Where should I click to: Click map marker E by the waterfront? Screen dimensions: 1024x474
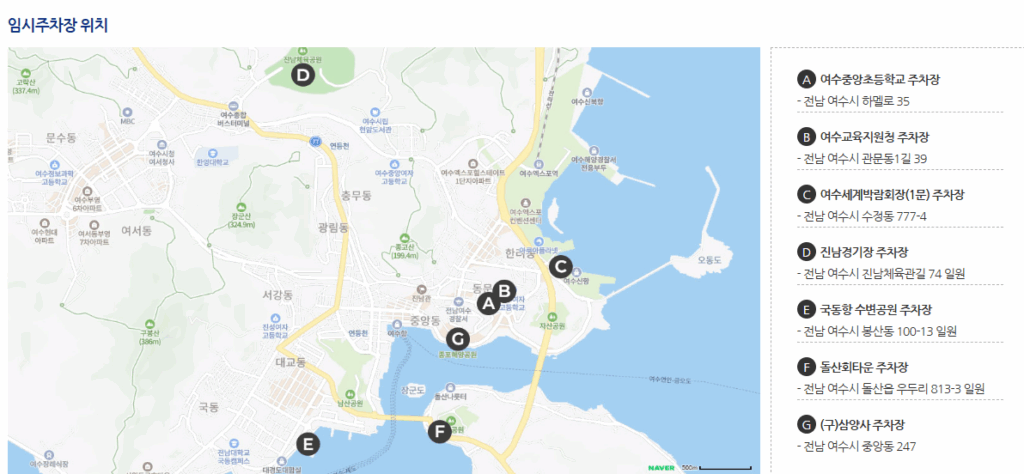pos(308,444)
